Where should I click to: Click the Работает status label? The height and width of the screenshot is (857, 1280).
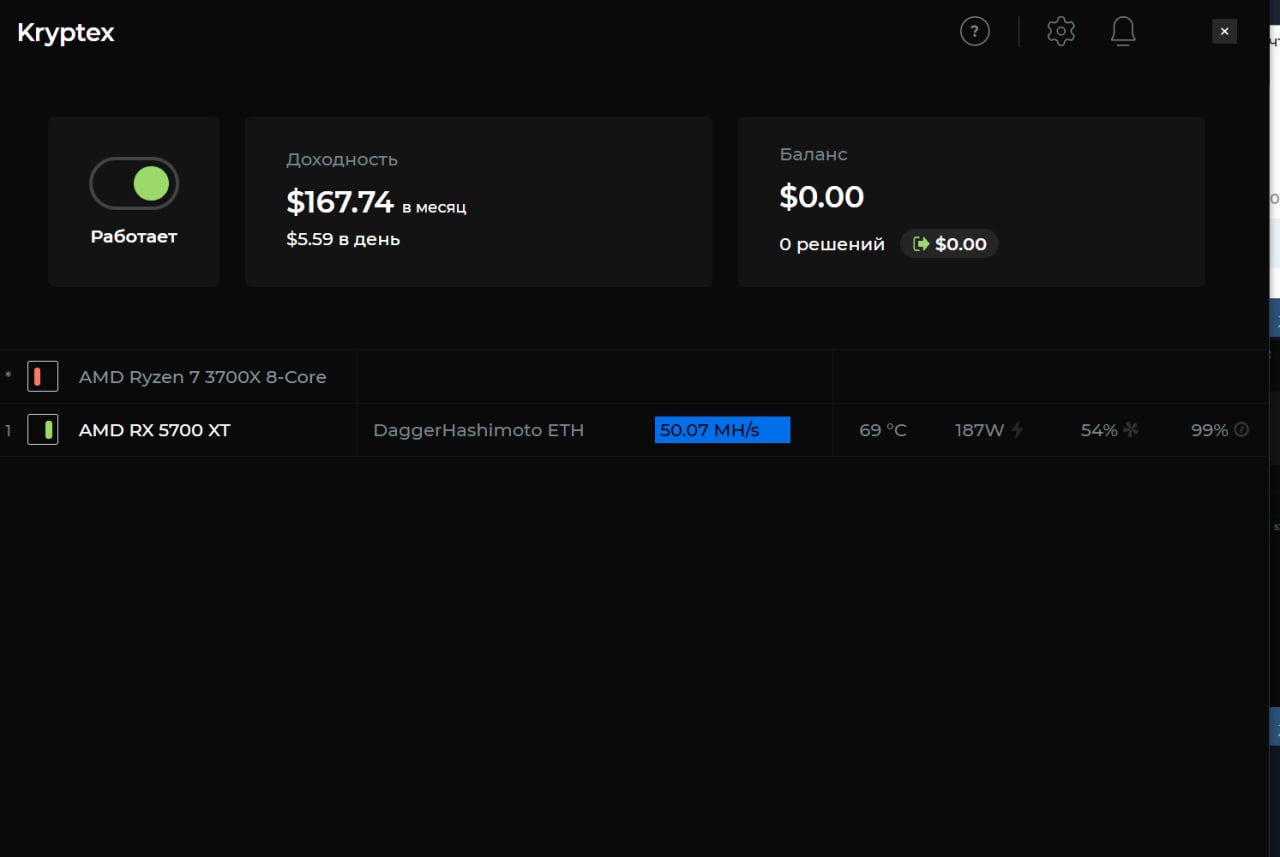coord(134,237)
